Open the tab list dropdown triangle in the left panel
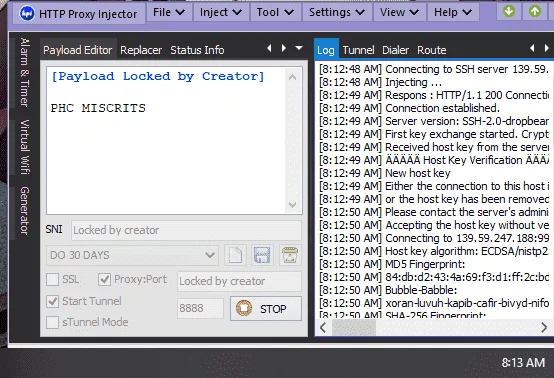554x378 pixels. [x=299, y=48]
